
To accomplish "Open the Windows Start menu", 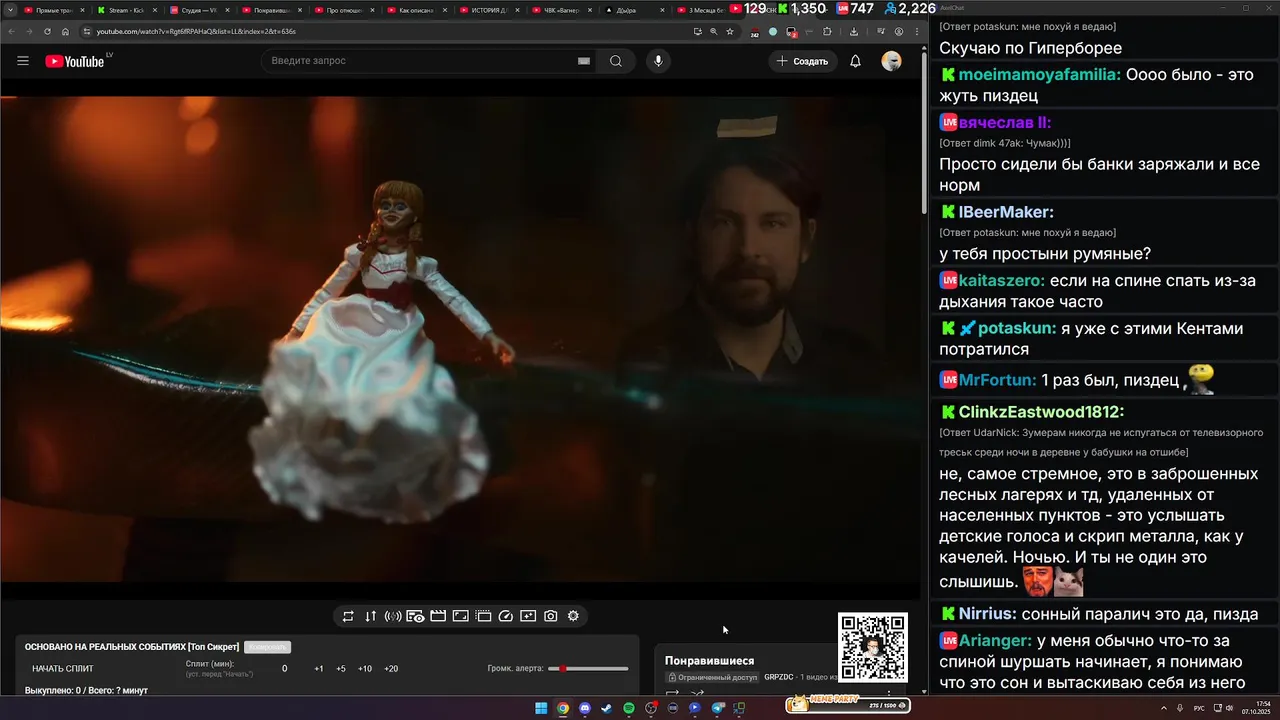I will pyautogui.click(x=541, y=708).
